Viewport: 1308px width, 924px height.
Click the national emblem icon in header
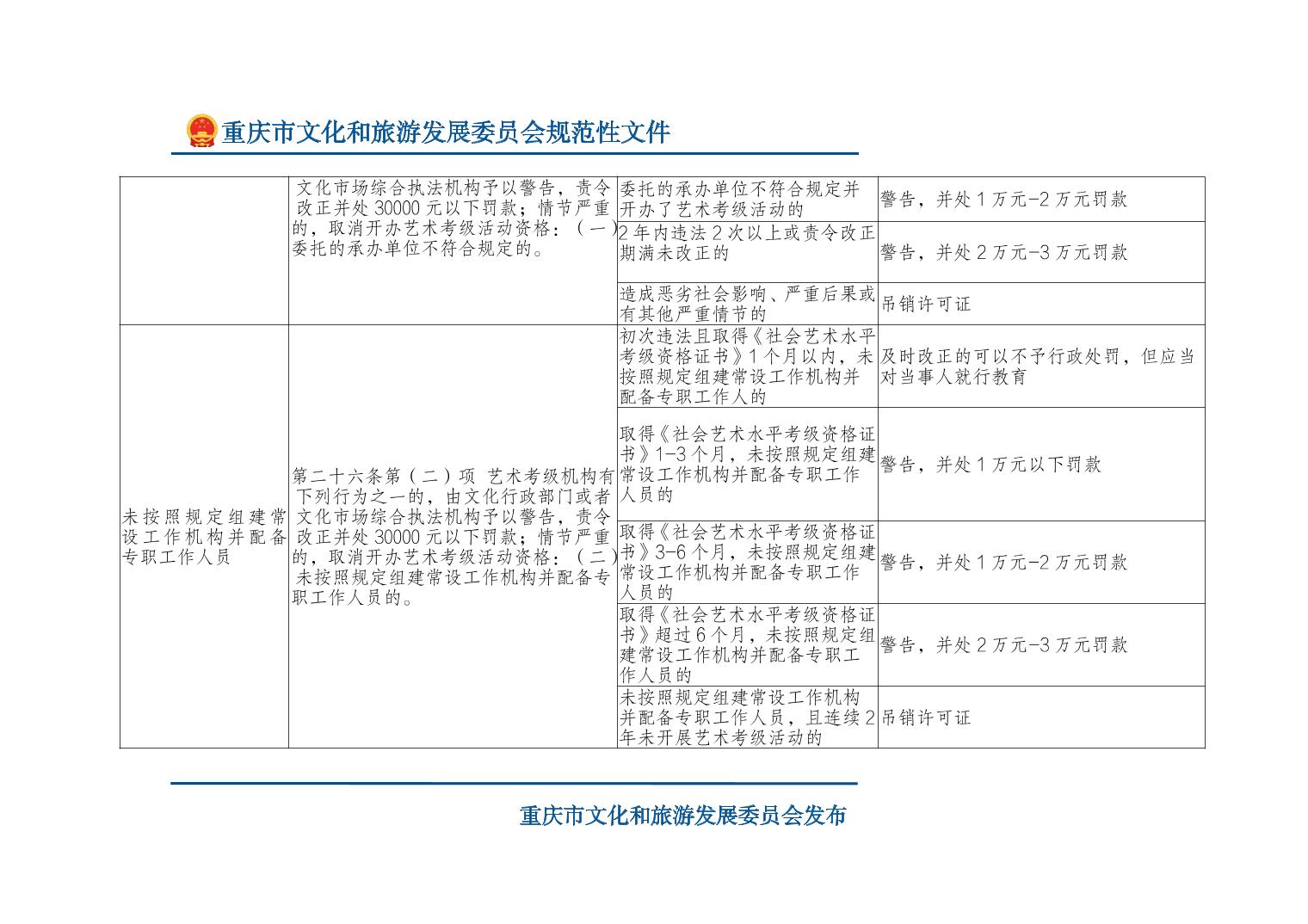(x=201, y=132)
